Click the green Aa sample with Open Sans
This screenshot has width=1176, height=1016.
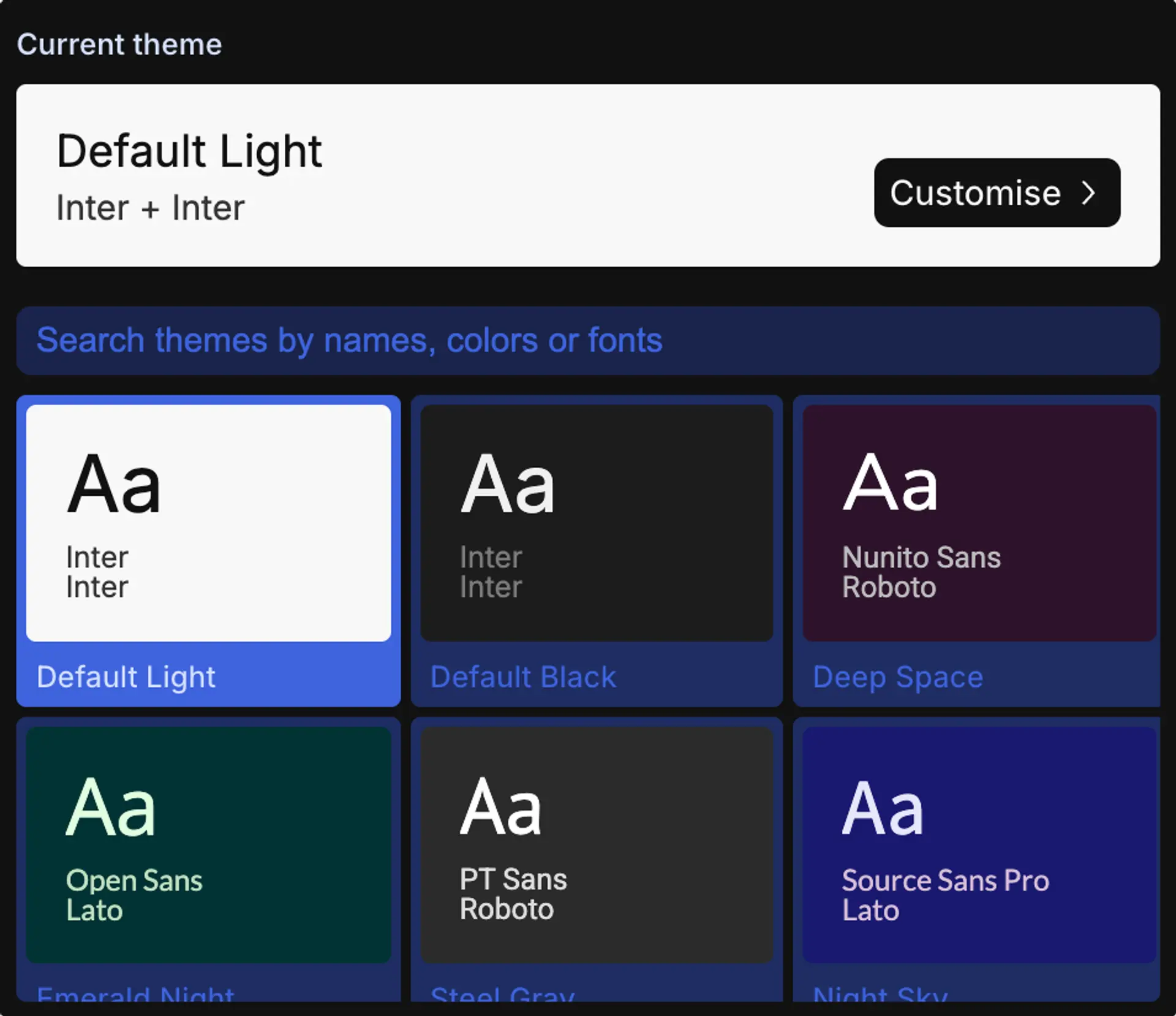[111, 806]
